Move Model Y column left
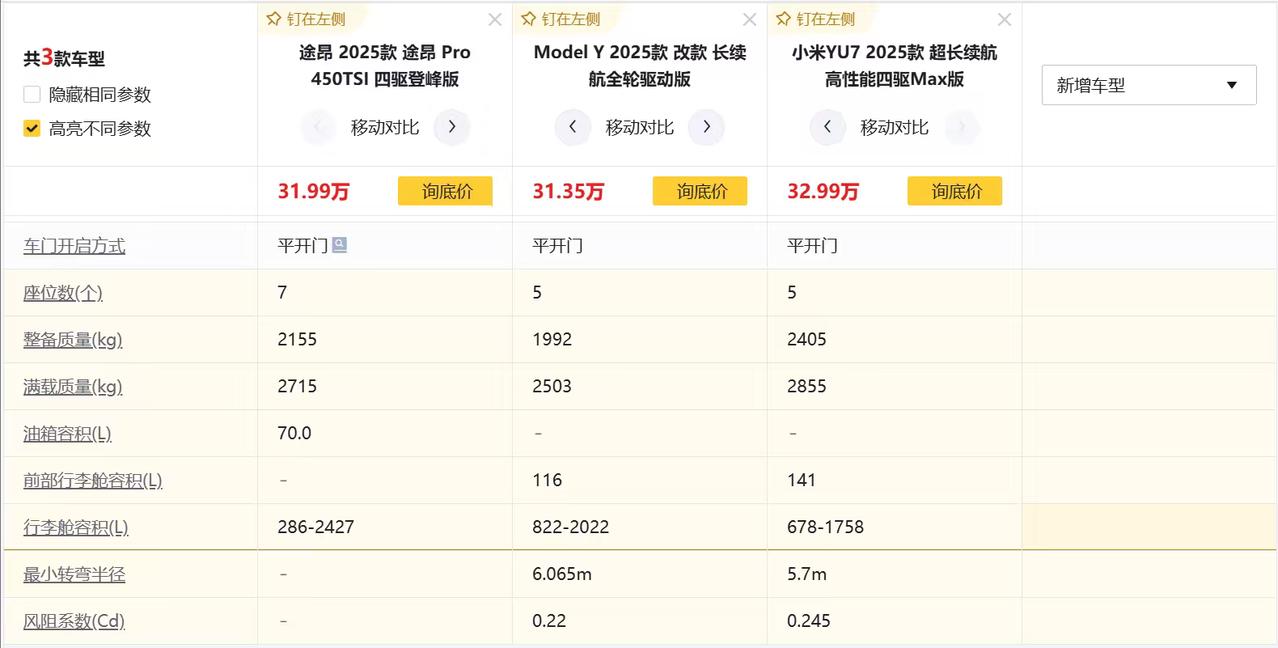This screenshot has width=1278, height=648. tap(573, 127)
